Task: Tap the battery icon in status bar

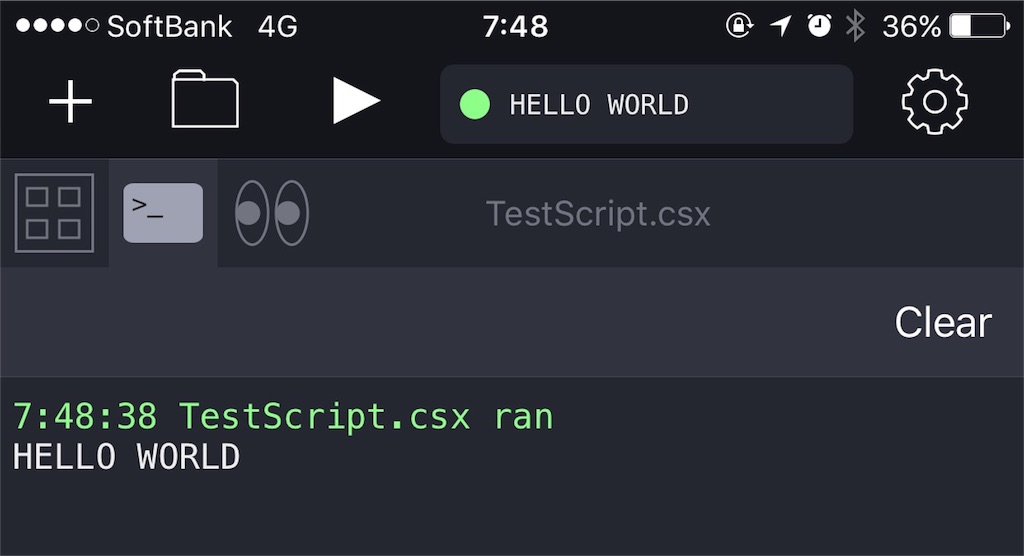Action: click(980, 26)
